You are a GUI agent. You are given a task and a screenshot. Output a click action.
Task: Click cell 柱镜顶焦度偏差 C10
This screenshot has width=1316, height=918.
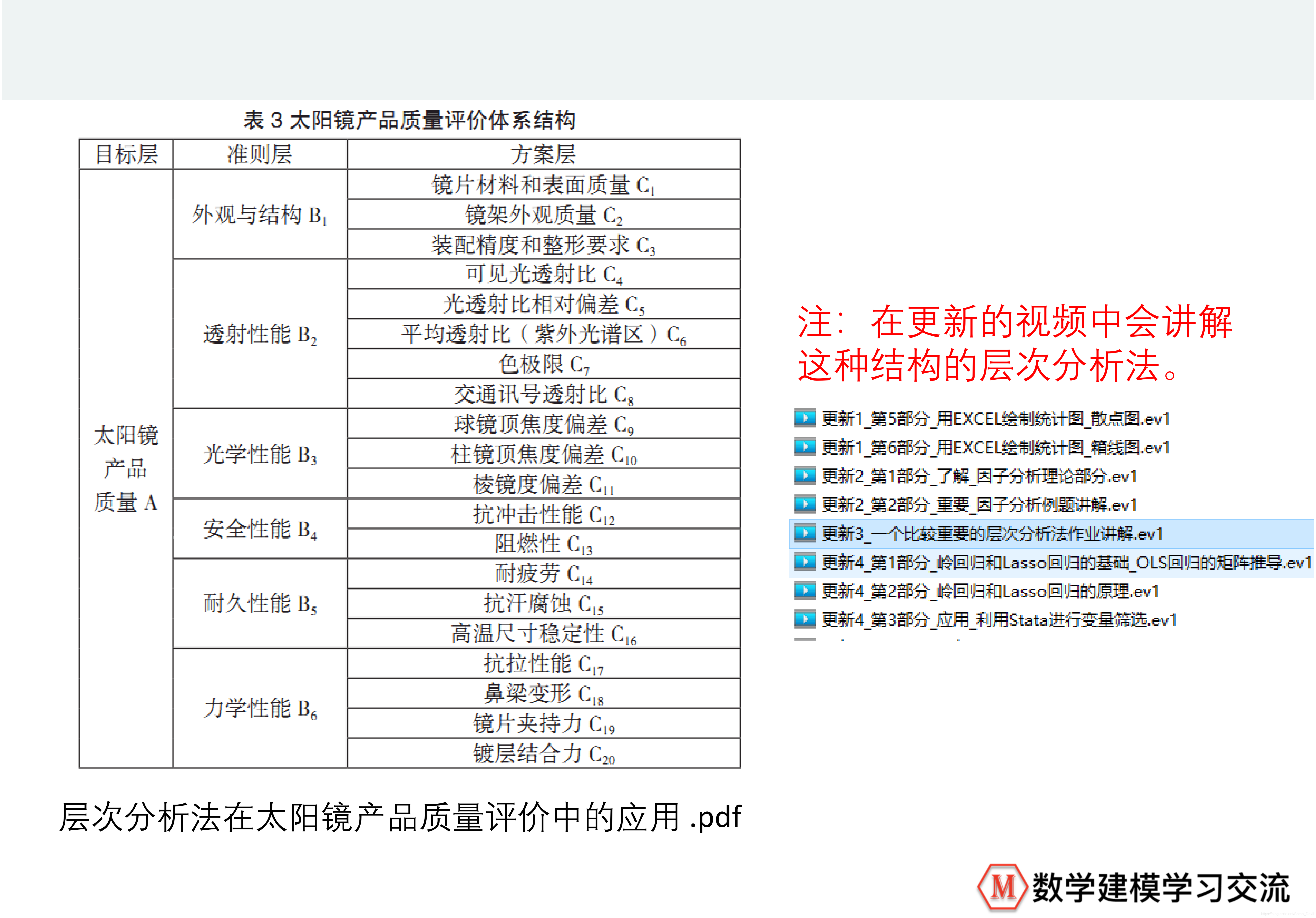click(x=543, y=454)
